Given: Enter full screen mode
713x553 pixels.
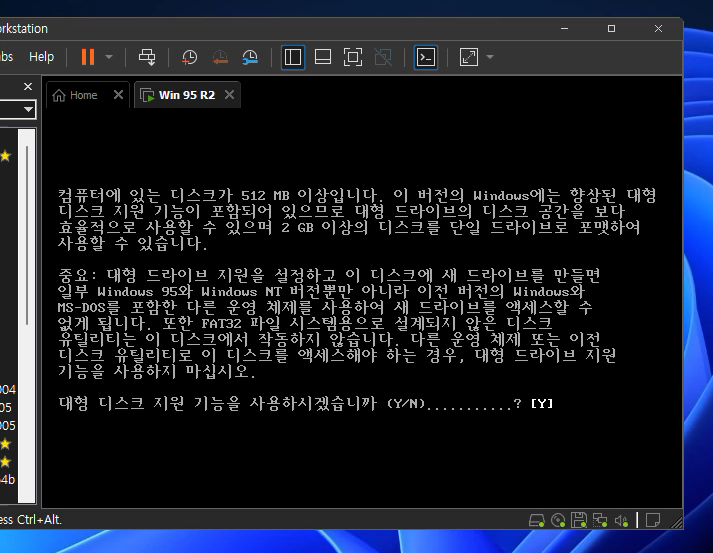Looking at the screenshot, I should 353,57.
